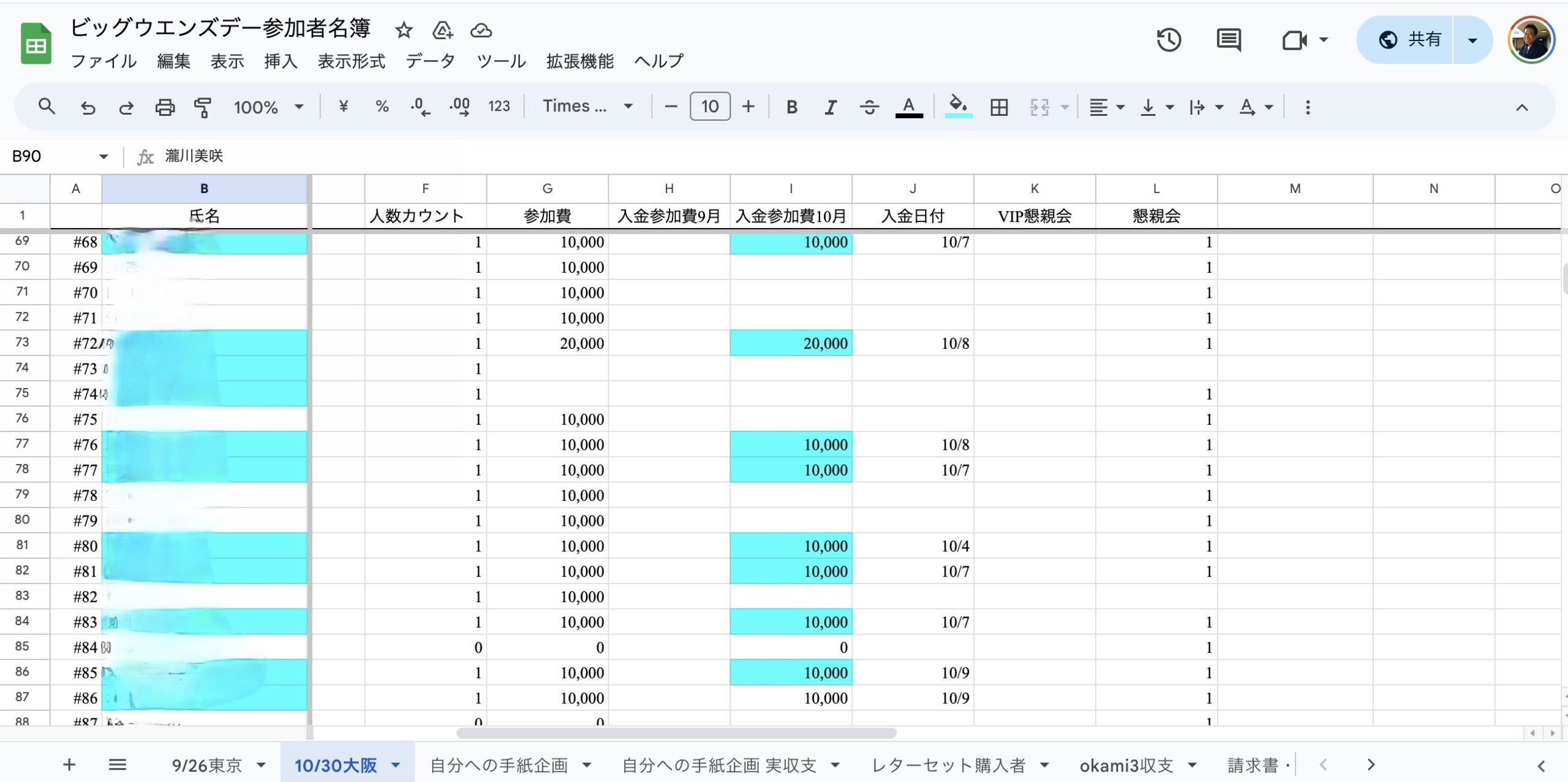
Task: Switch to the 9/26東京 sheet tab
Action: point(207,765)
